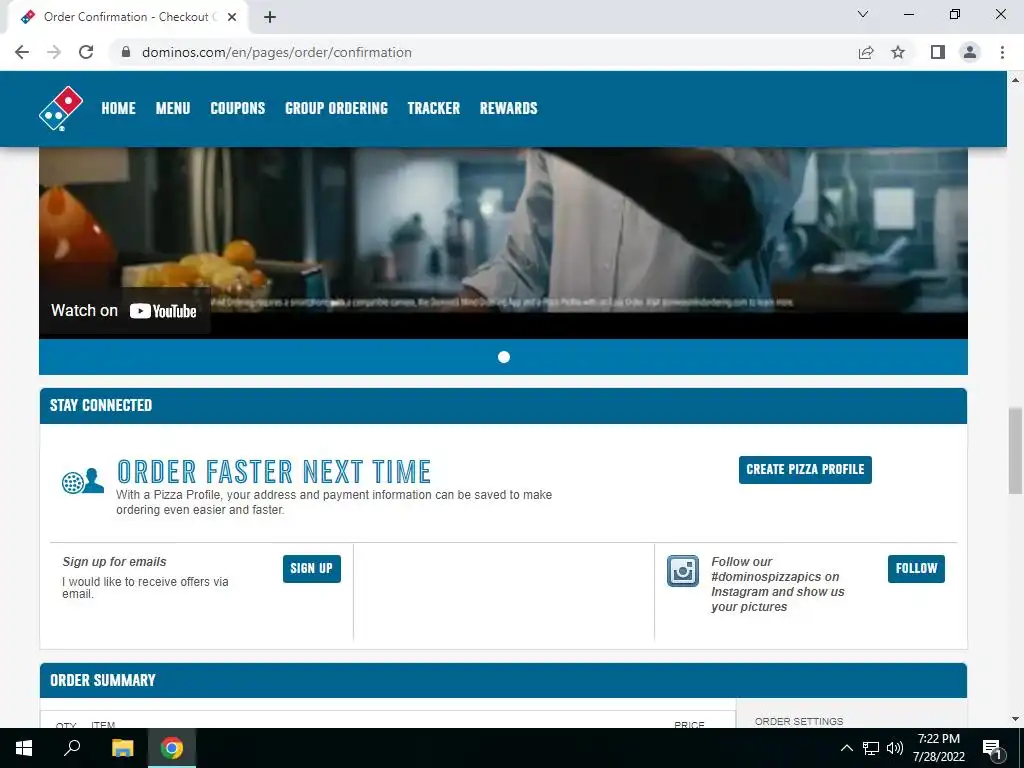Click the ORDER SUMMARY heading
1024x768 pixels.
coord(103,680)
